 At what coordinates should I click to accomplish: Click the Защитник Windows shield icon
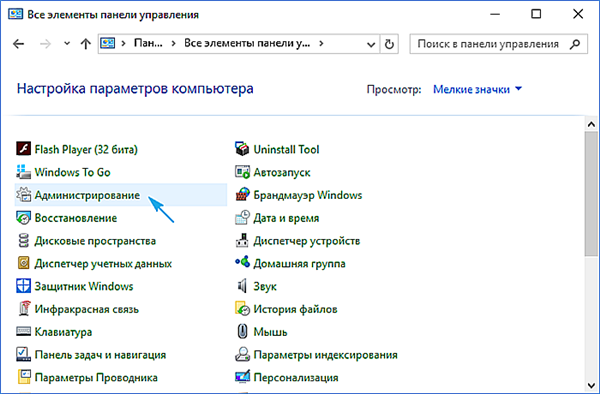[x=23, y=286]
